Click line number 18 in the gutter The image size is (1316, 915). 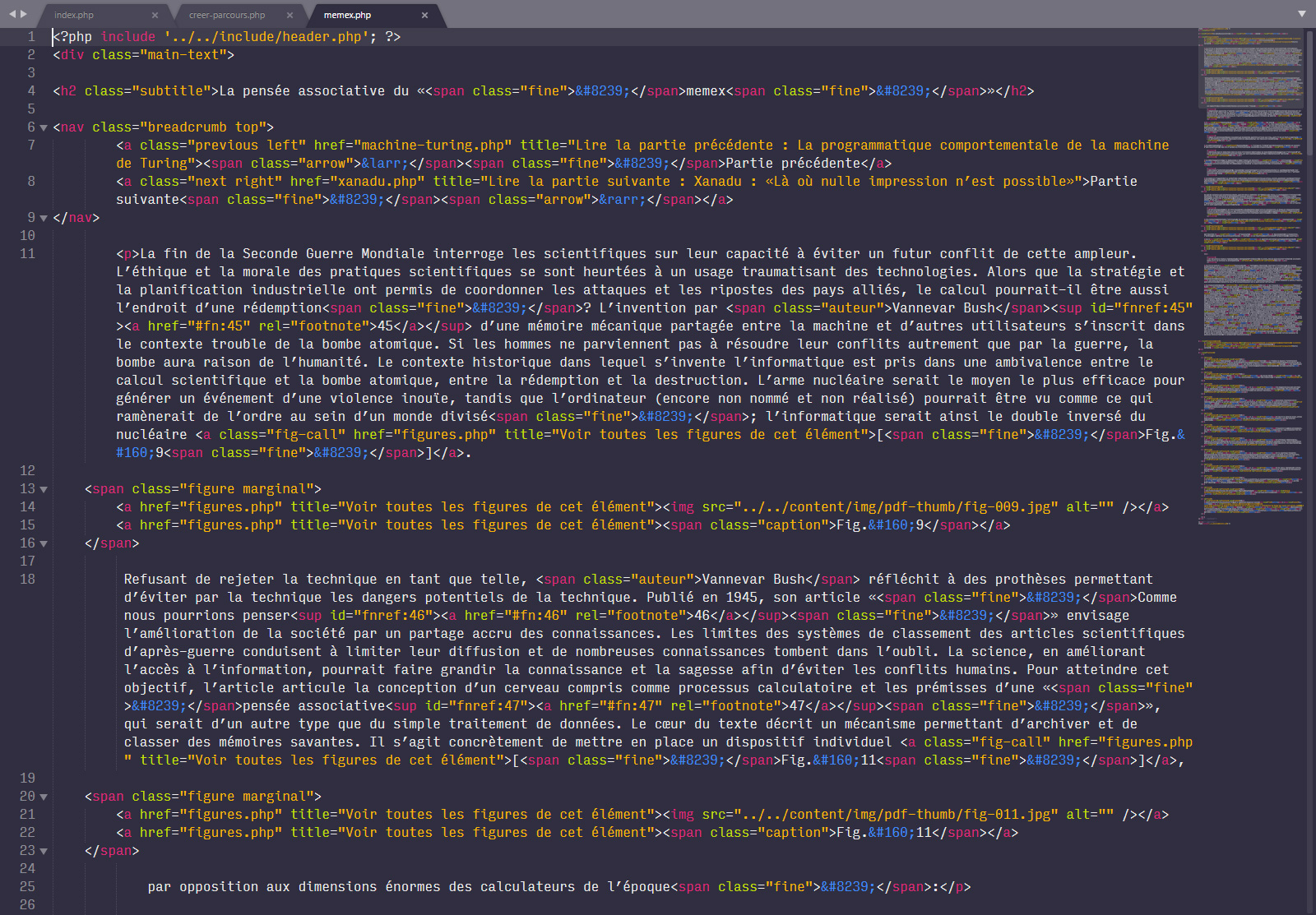[x=27, y=580]
